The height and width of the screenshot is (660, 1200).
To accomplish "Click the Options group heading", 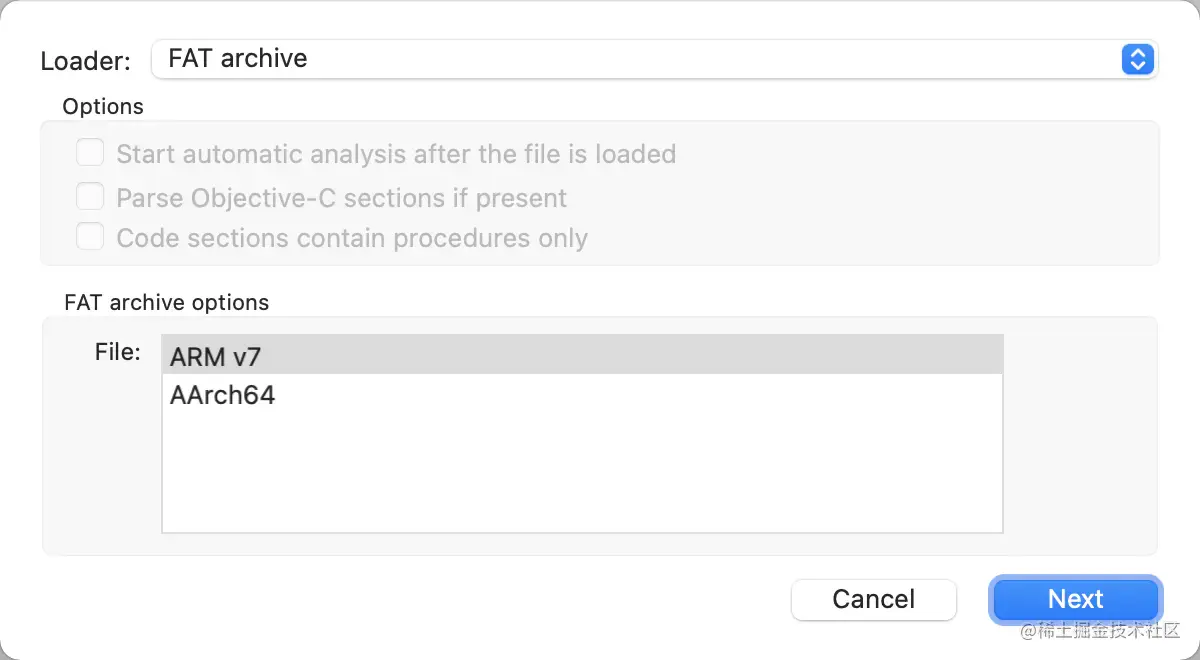I will (103, 106).
